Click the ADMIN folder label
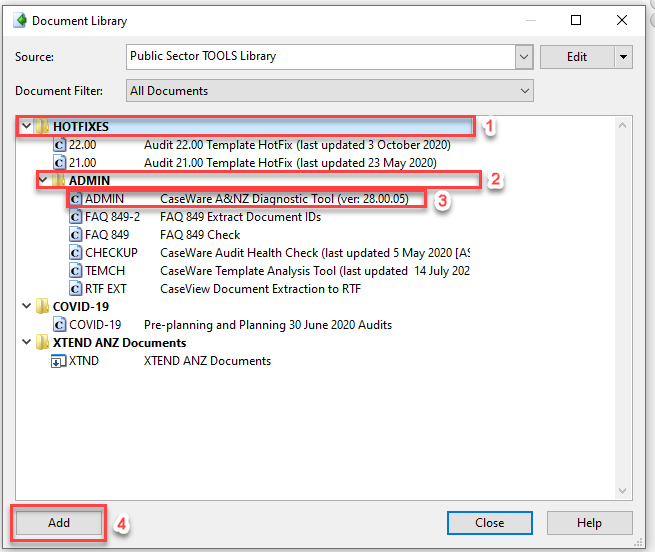655x552 pixels. tap(89, 180)
